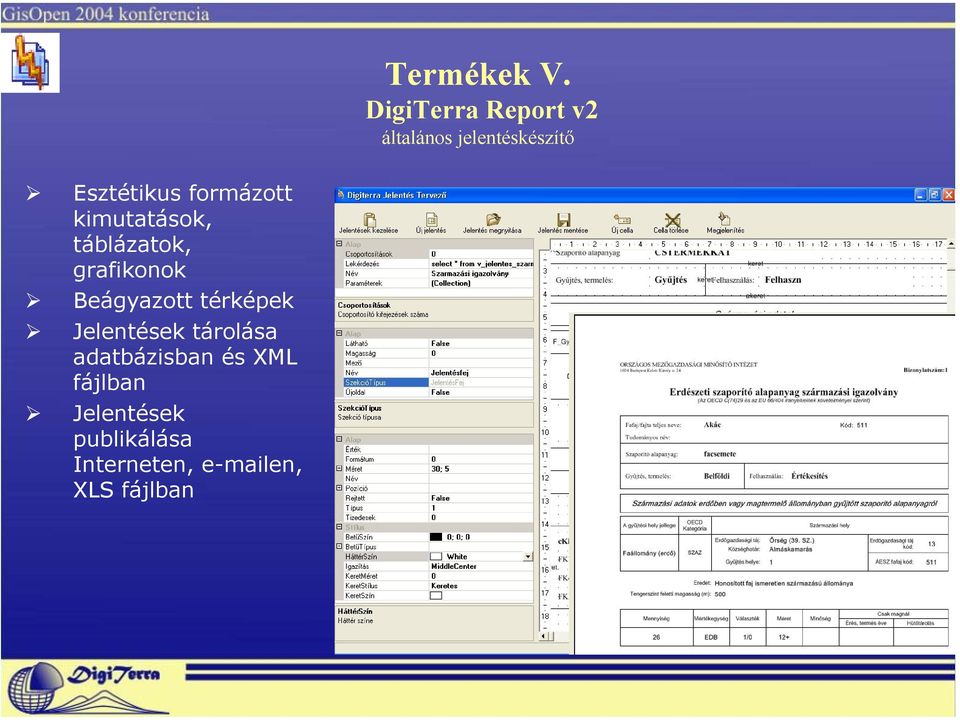
Task: Expand the Méret property node
Action: [339, 468]
